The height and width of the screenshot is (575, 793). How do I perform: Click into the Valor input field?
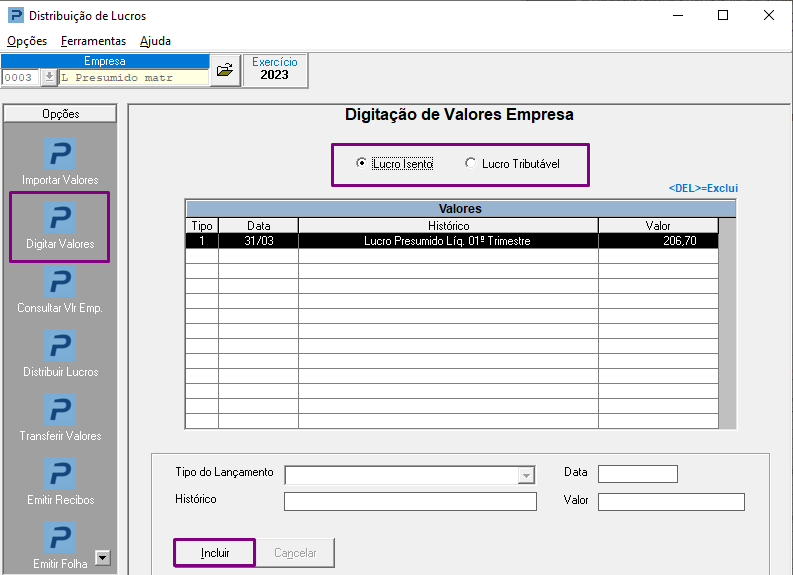tap(671, 502)
